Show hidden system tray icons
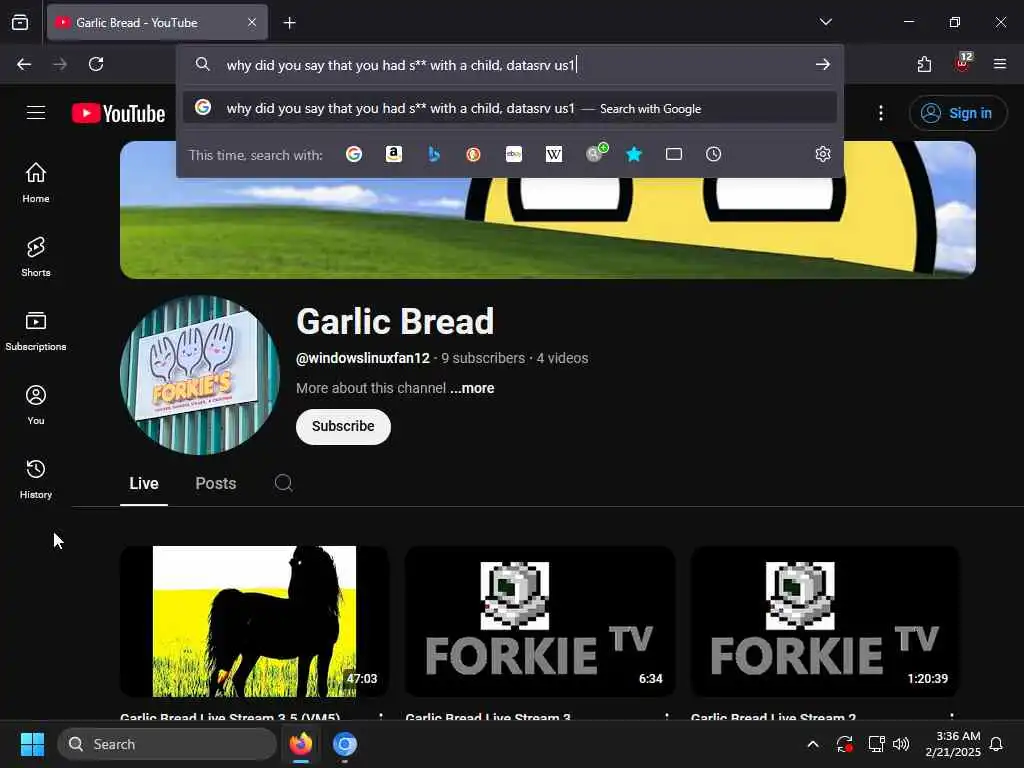The height and width of the screenshot is (768, 1024). pos(813,744)
